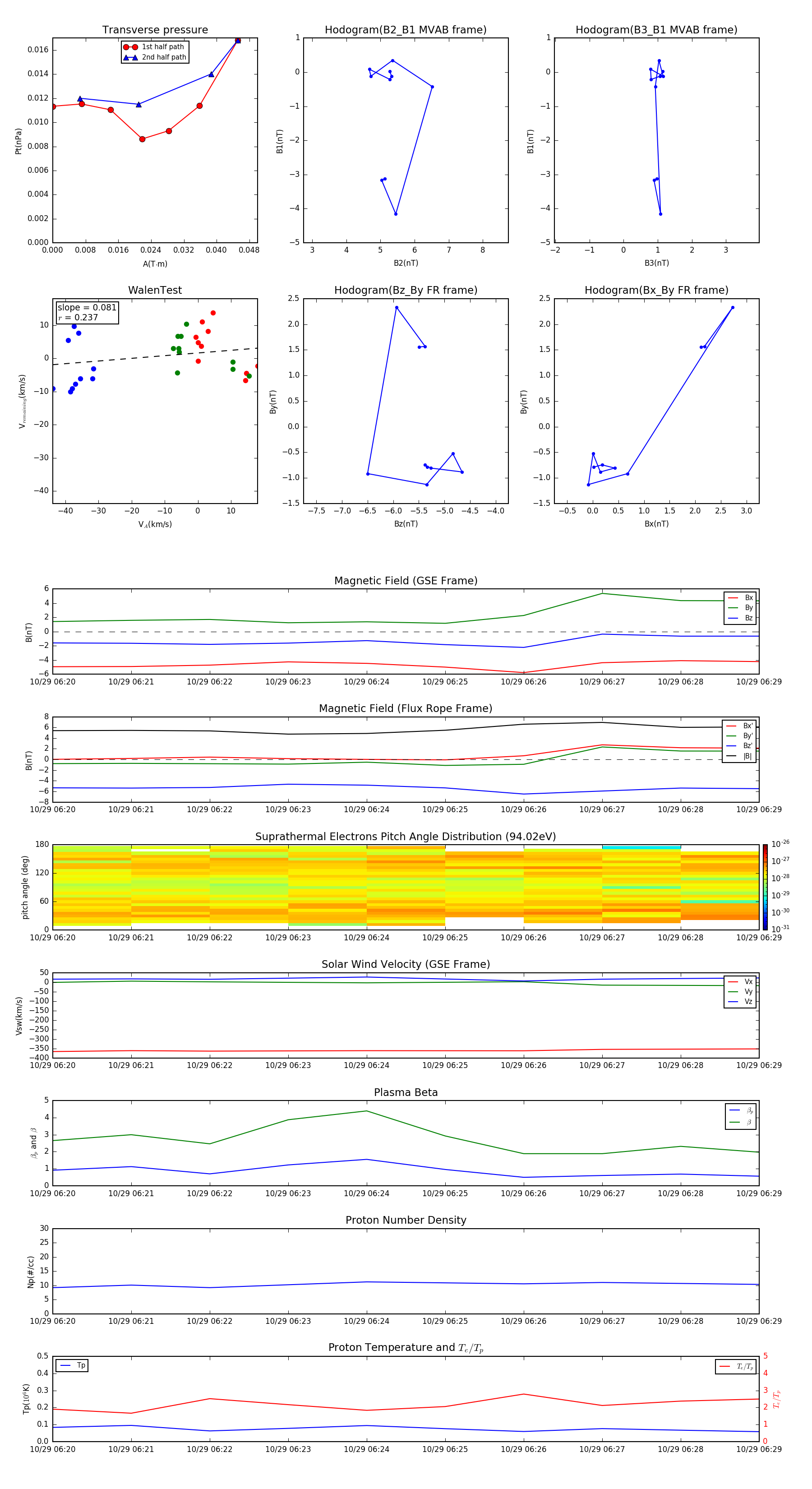Click the 'Hodogram(B3_B1 MVAB frame)' title
The height and width of the screenshot is (1489, 812).
click(x=656, y=30)
